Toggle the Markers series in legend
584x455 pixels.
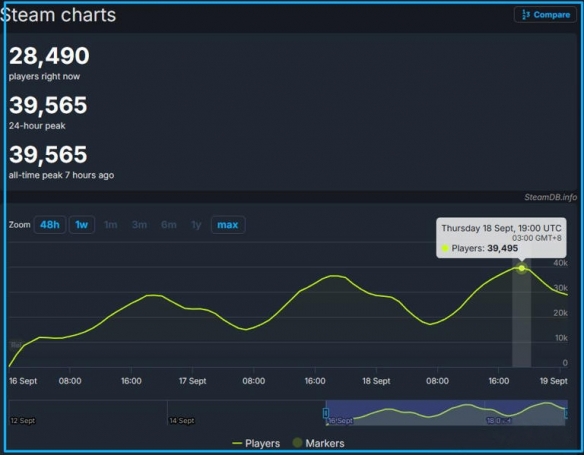click(x=318, y=443)
